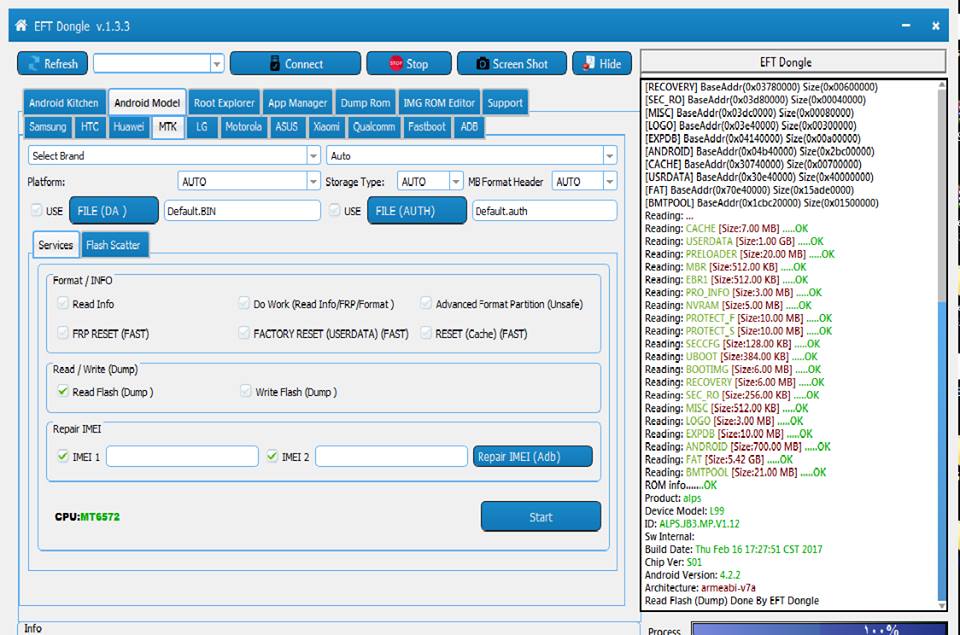
Task: Click the Default.auth file field
Action: click(544, 211)
